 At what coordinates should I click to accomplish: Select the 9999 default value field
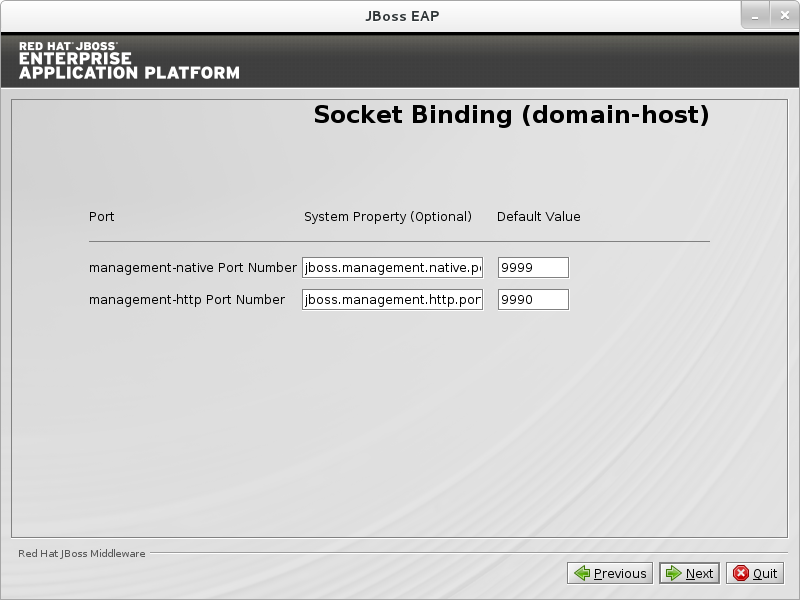[x=533, y=267]
